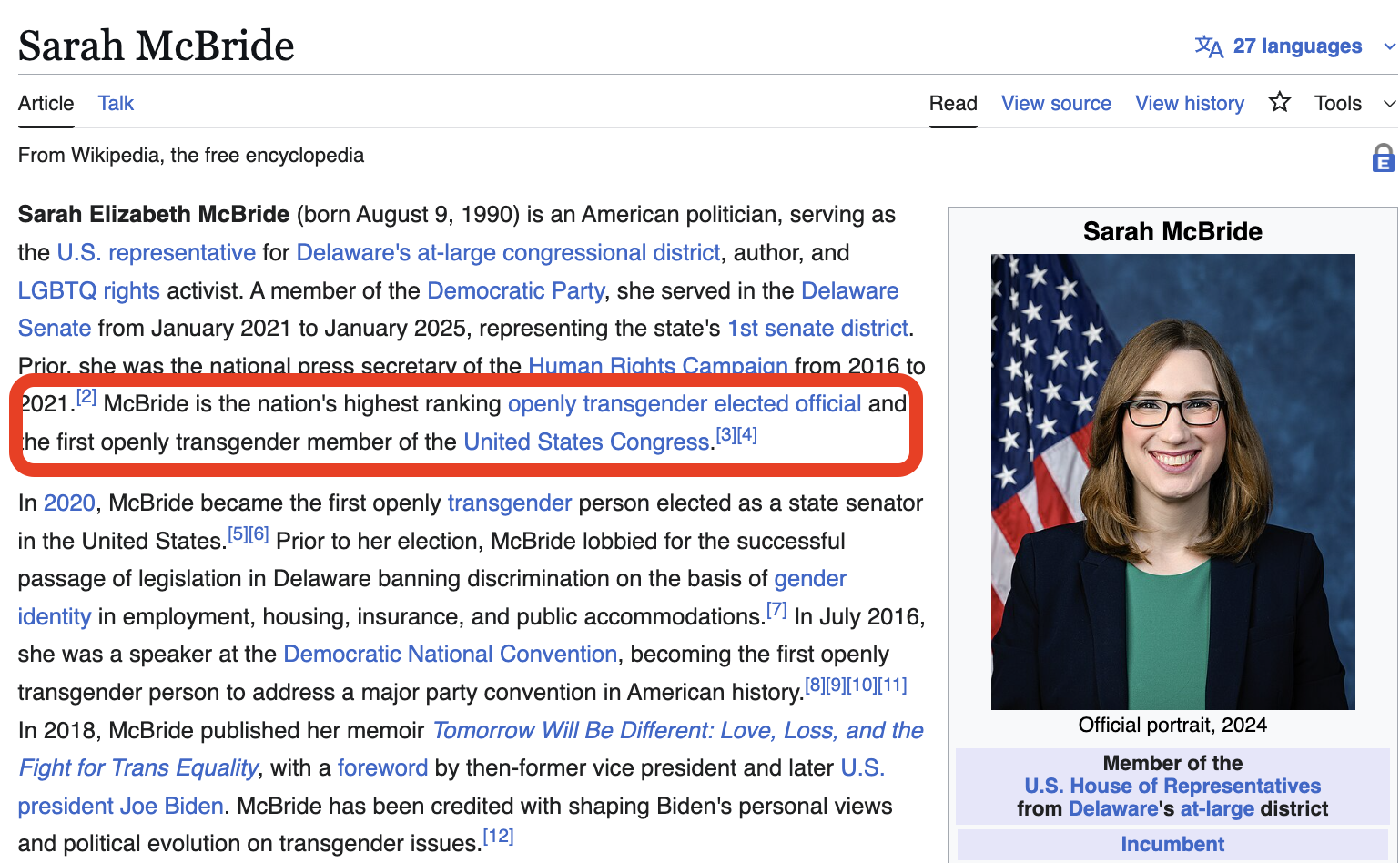Star this article for watchlist

coord(1279,103)
